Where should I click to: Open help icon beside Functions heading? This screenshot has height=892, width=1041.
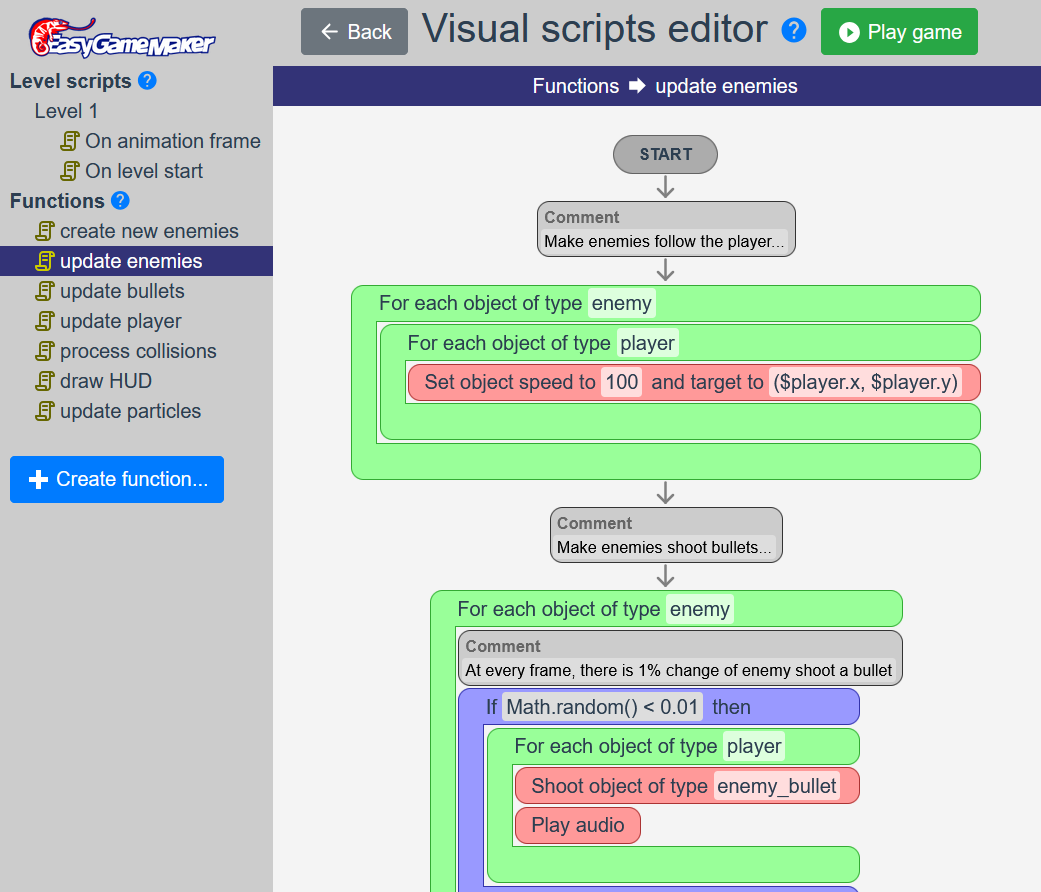120,201
